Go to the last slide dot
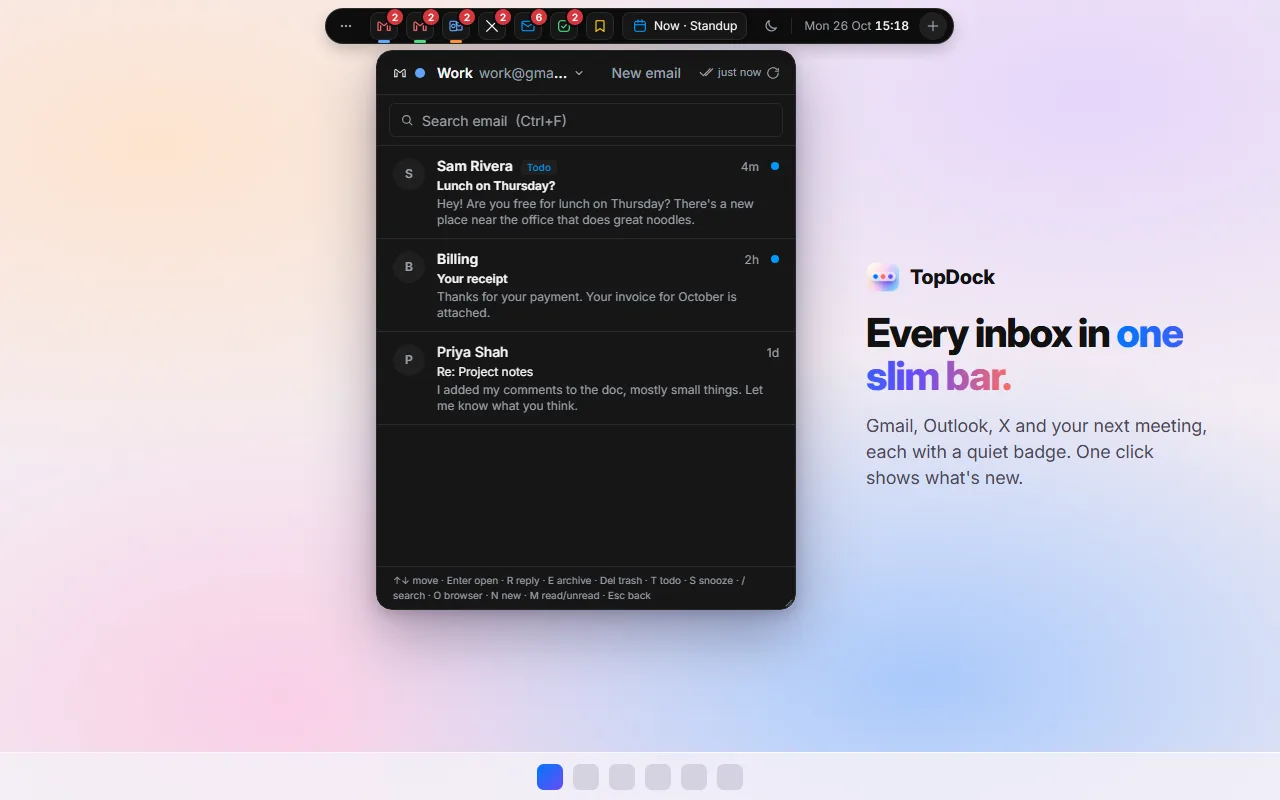This screenshot has width=1280, height=800. [730, 777]
